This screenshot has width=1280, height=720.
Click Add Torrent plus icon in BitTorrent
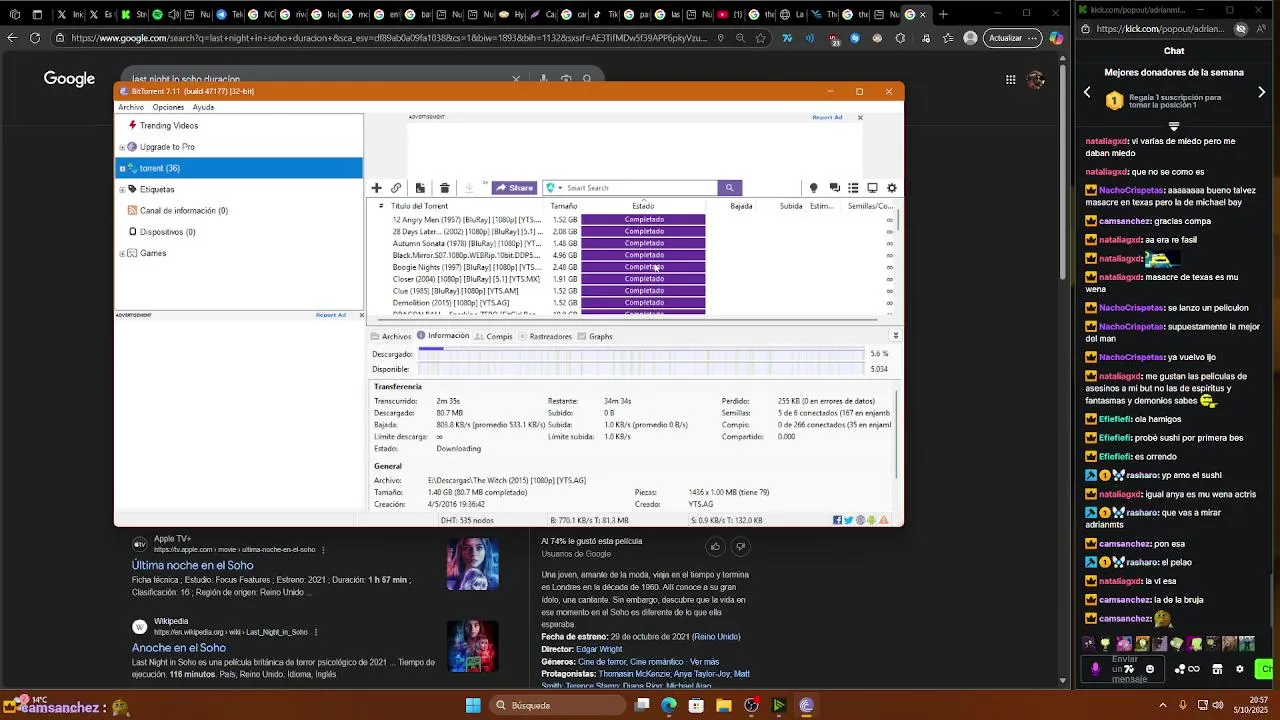[376, 188]
